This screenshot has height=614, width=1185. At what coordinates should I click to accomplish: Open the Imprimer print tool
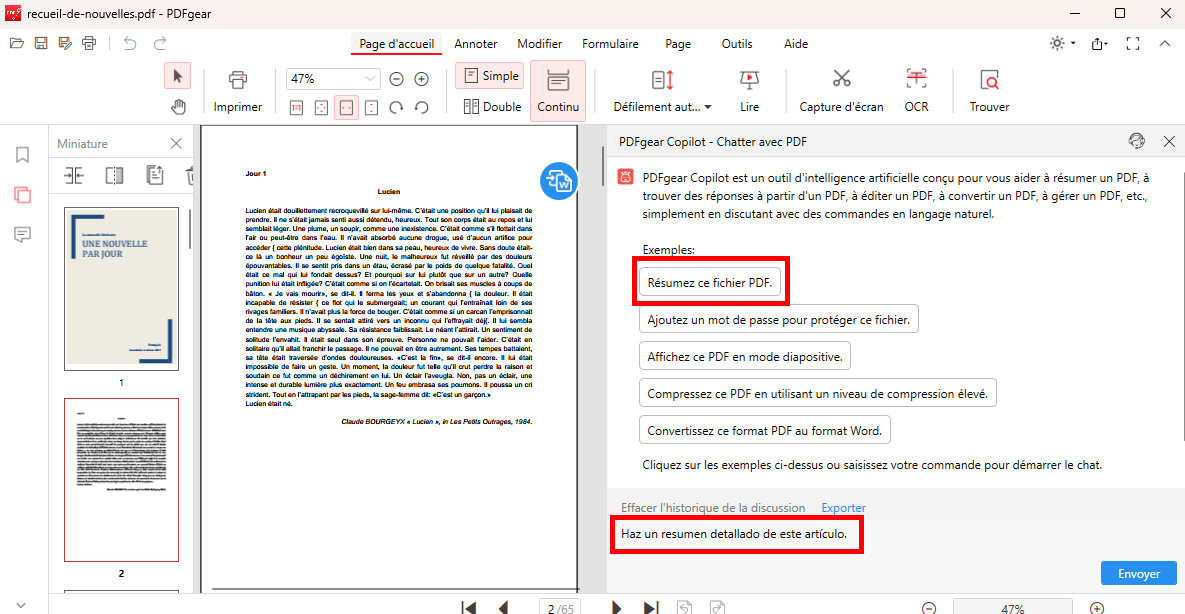coord(237,90)
